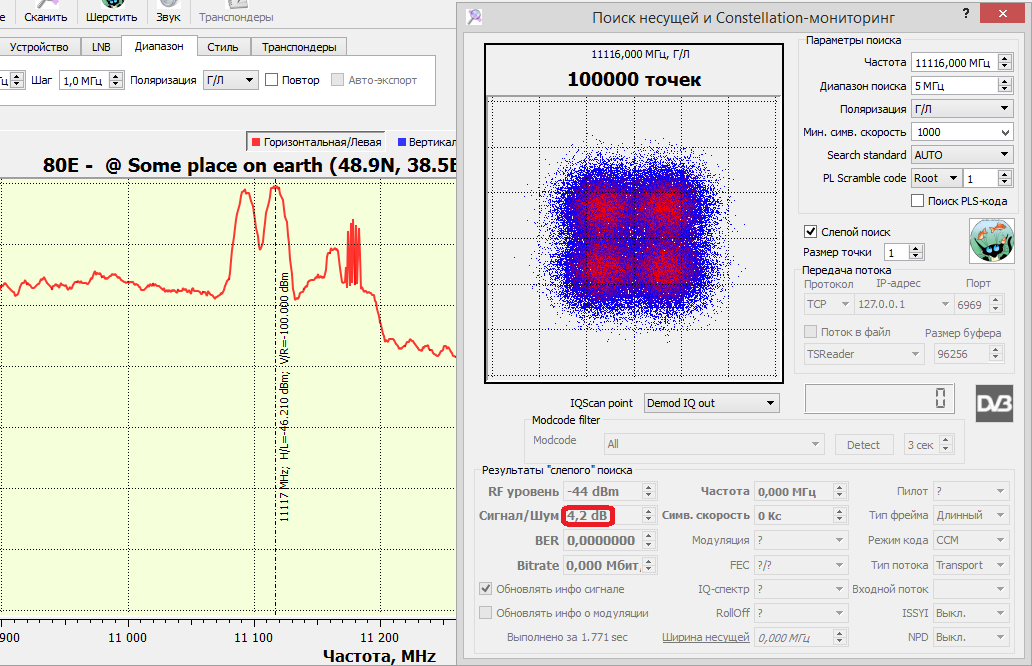Adjust the PL Scramble code number stepper
This screenshot has width=1032, height=666.
[1004, 178]
